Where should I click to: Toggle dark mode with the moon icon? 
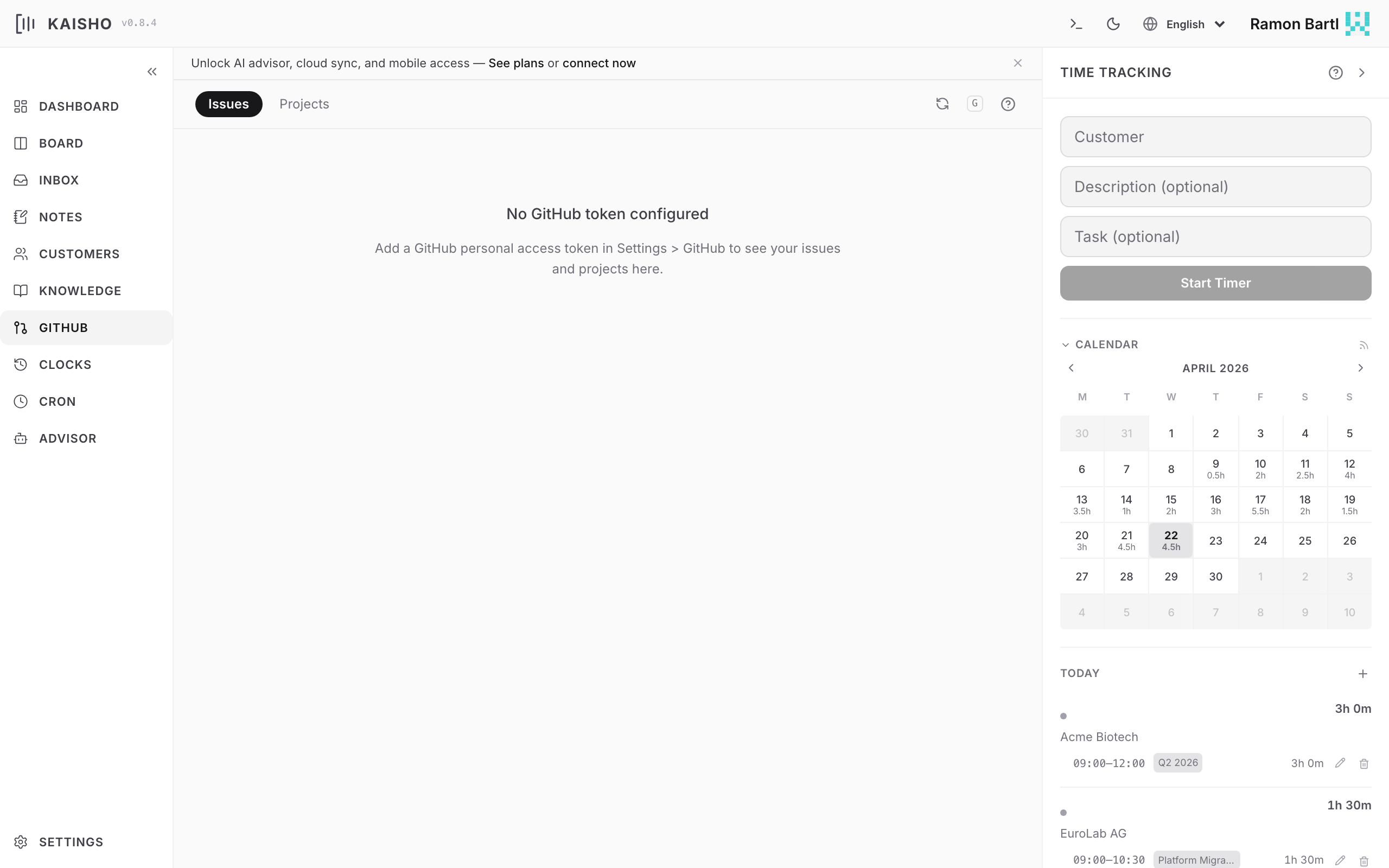tap(1113, 23)
